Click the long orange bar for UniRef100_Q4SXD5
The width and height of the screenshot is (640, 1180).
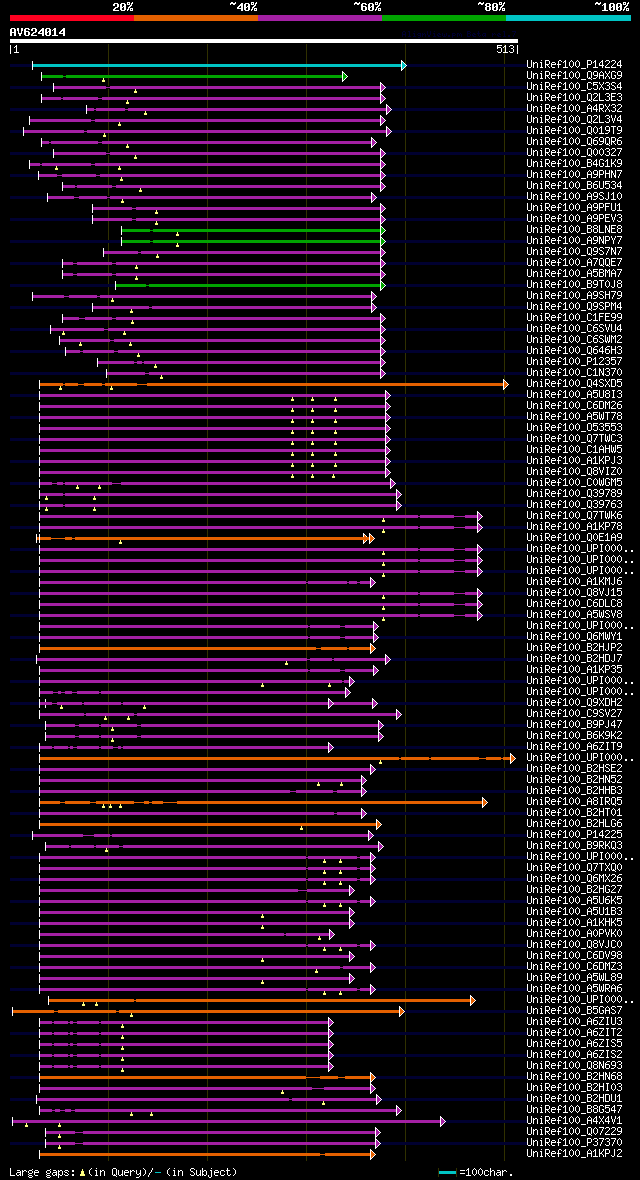tap(273, 385)
